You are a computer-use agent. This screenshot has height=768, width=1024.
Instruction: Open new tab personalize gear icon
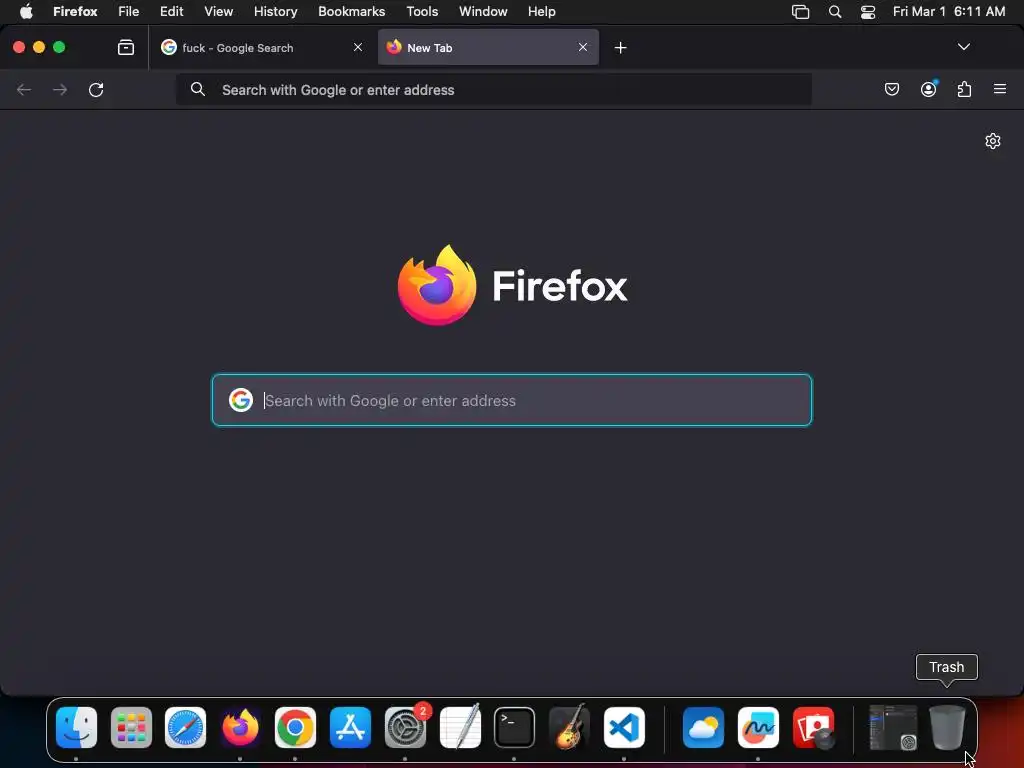[x=993, y=141]
